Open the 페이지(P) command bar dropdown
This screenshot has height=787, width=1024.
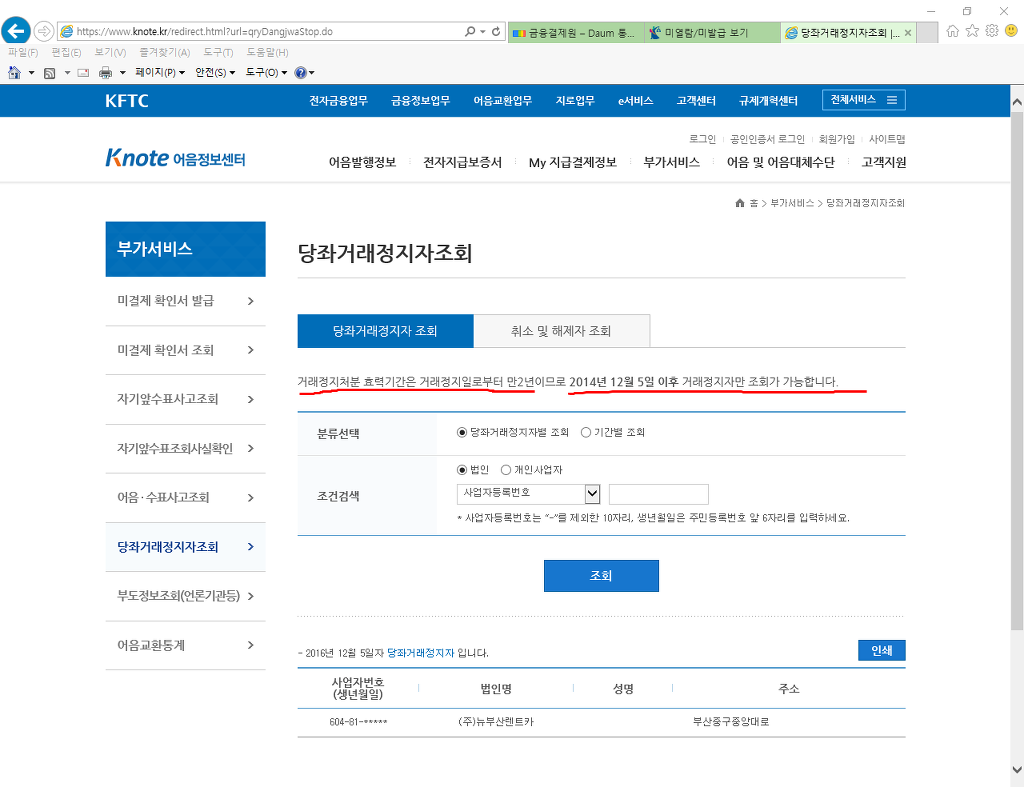pyautogui.click(x=160, y=72)
